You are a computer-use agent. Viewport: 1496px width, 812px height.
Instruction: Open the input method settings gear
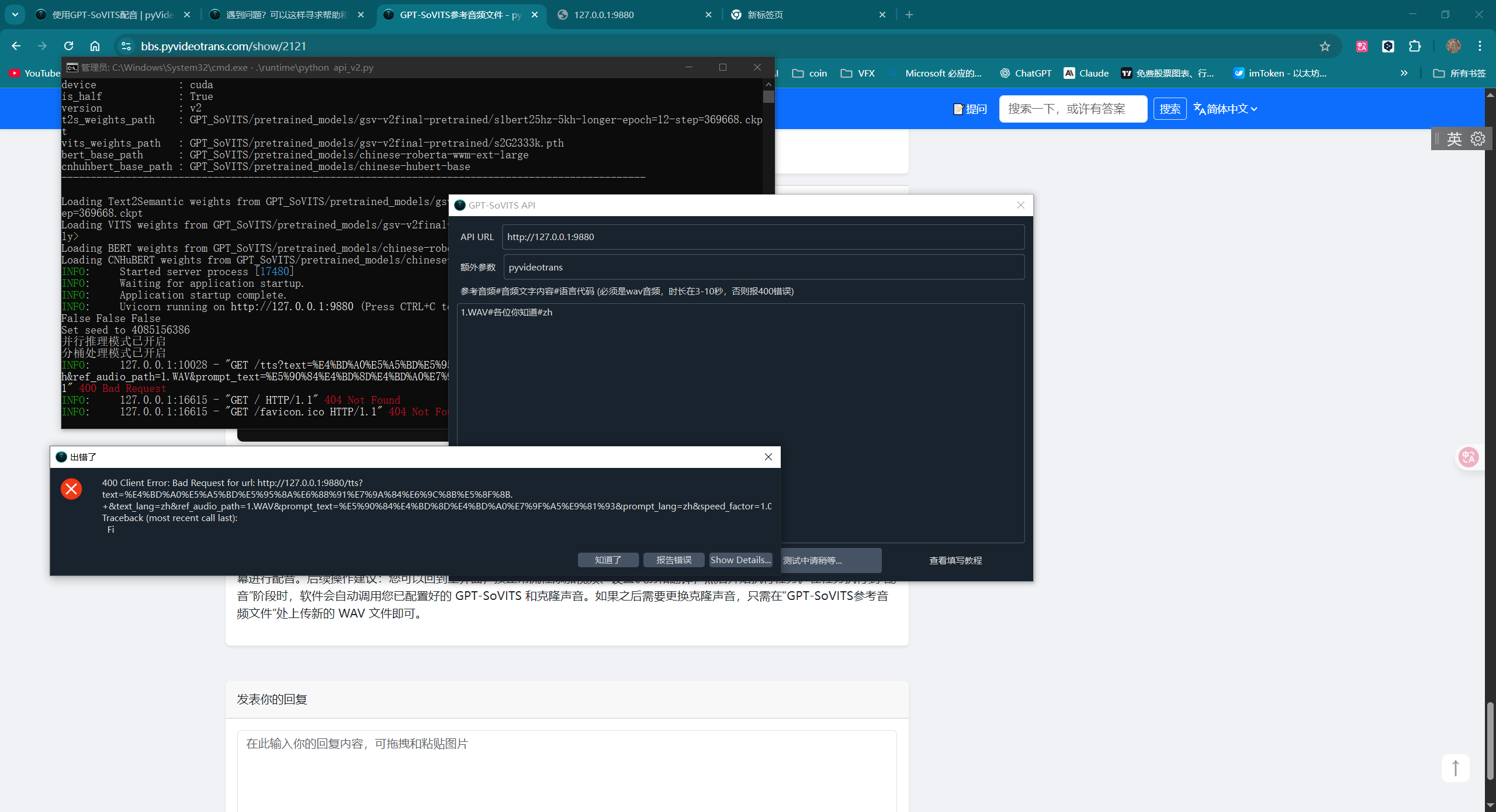1478,139
